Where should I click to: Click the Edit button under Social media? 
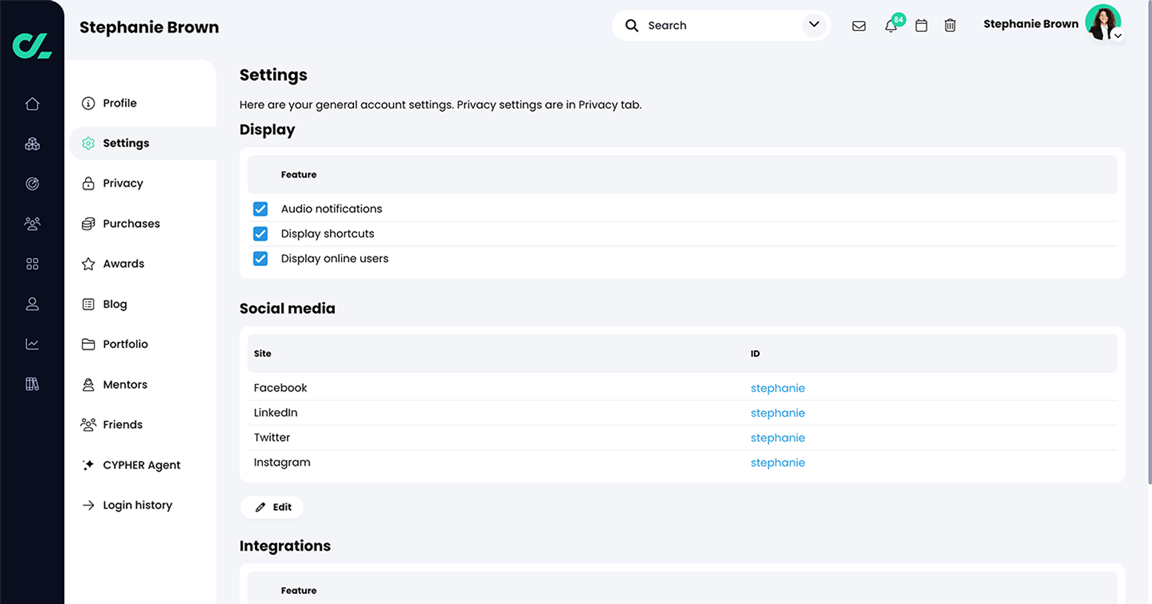pyautogui.click(x=271, y=507)
